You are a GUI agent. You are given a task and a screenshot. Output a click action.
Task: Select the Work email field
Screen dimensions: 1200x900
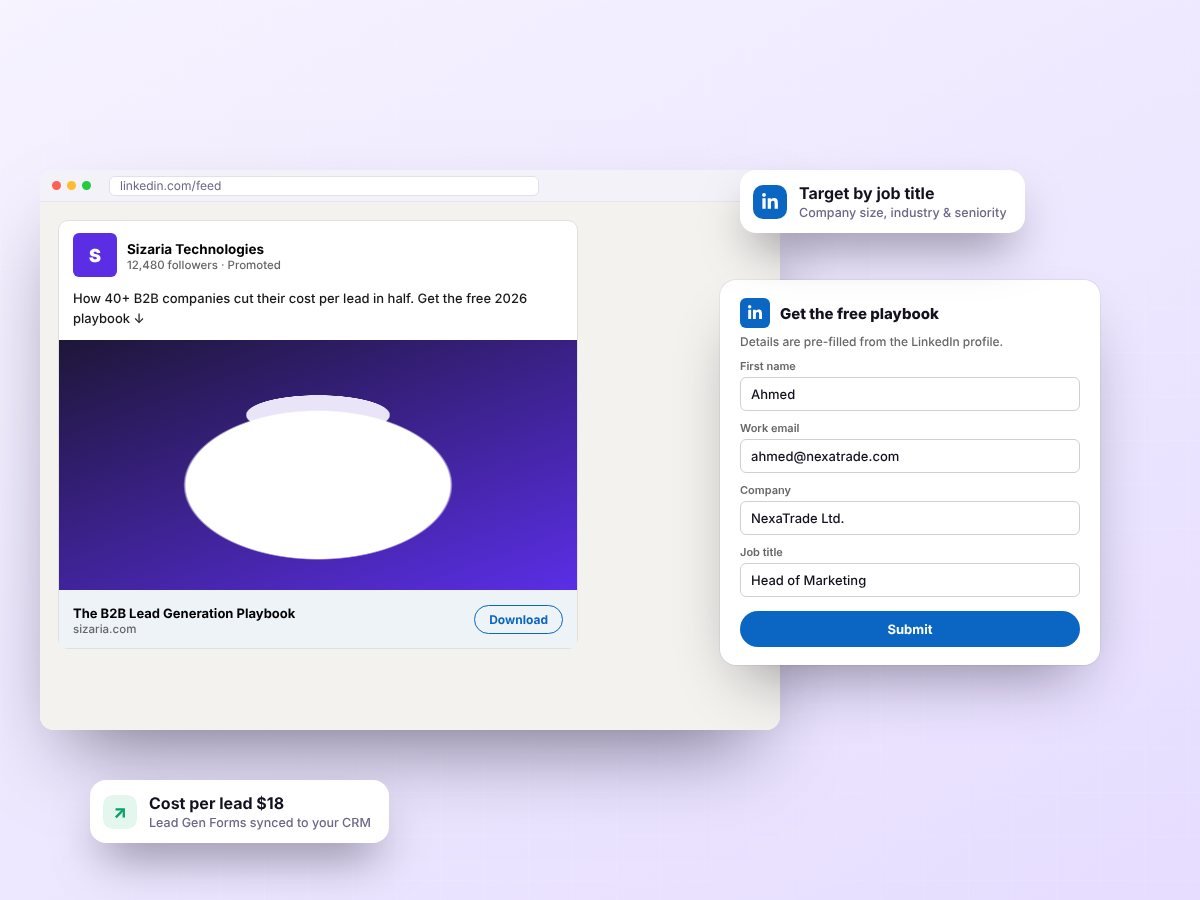(x=910, y=456)
